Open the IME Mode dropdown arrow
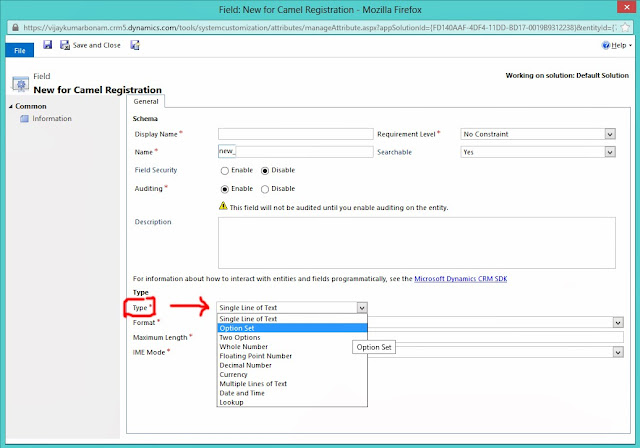Image resolution: width=640 pixels, height=448 pixels. point(618,352)
